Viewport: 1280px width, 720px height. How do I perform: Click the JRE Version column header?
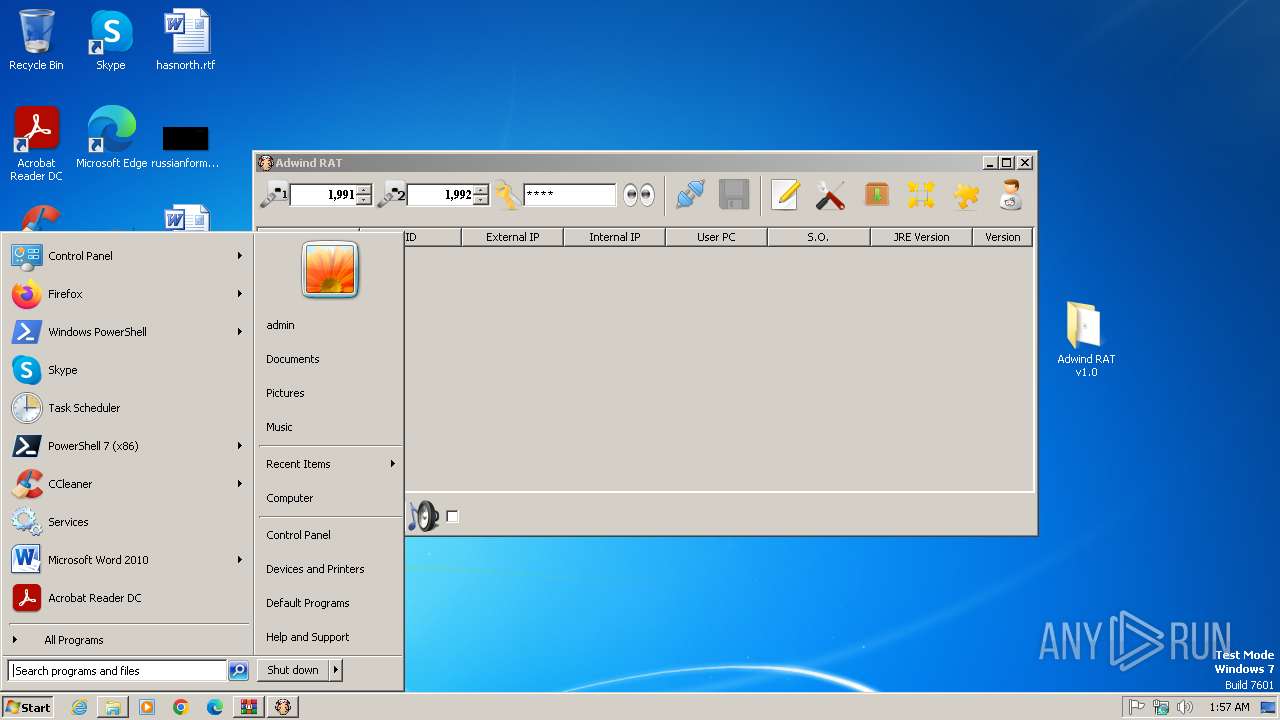coord(921,237)
